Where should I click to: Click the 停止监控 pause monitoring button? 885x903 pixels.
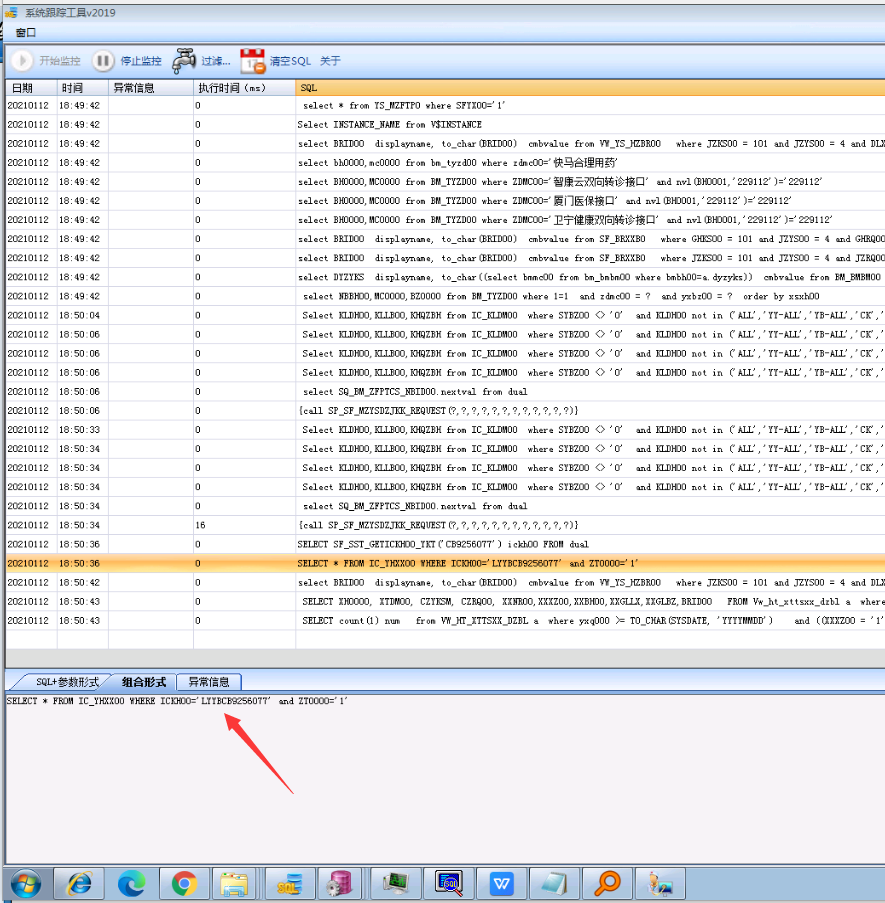pyautogui.click(x=127, y=60)
